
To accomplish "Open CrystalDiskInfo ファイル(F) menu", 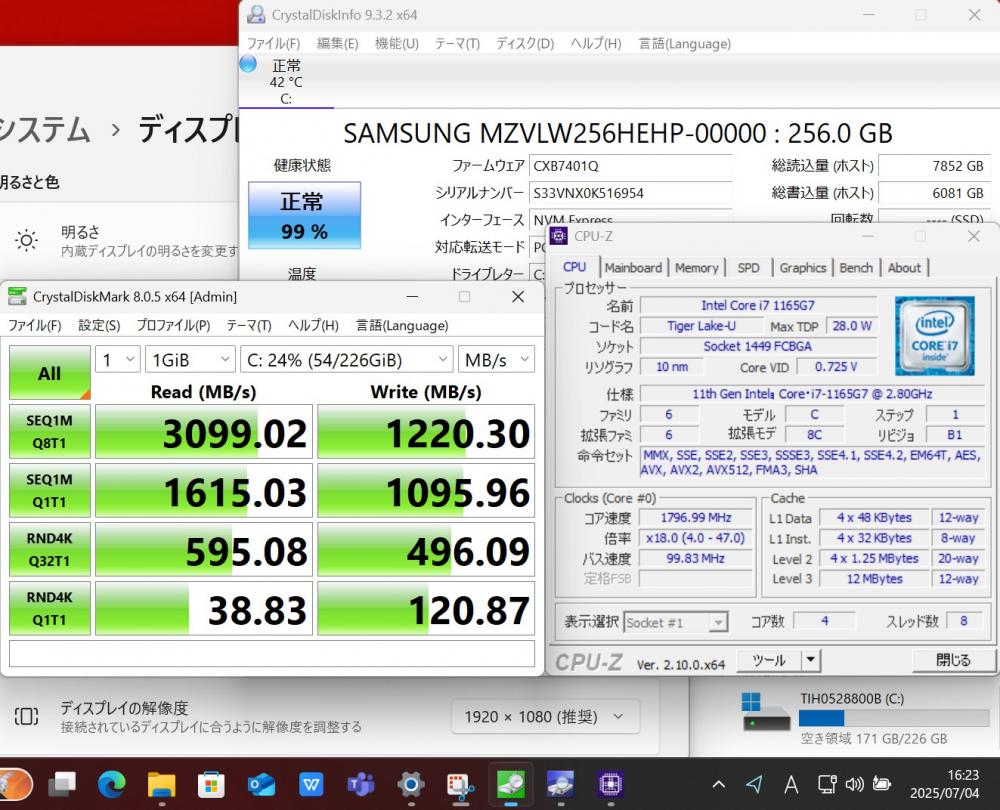I will click(x=274, y=43).
